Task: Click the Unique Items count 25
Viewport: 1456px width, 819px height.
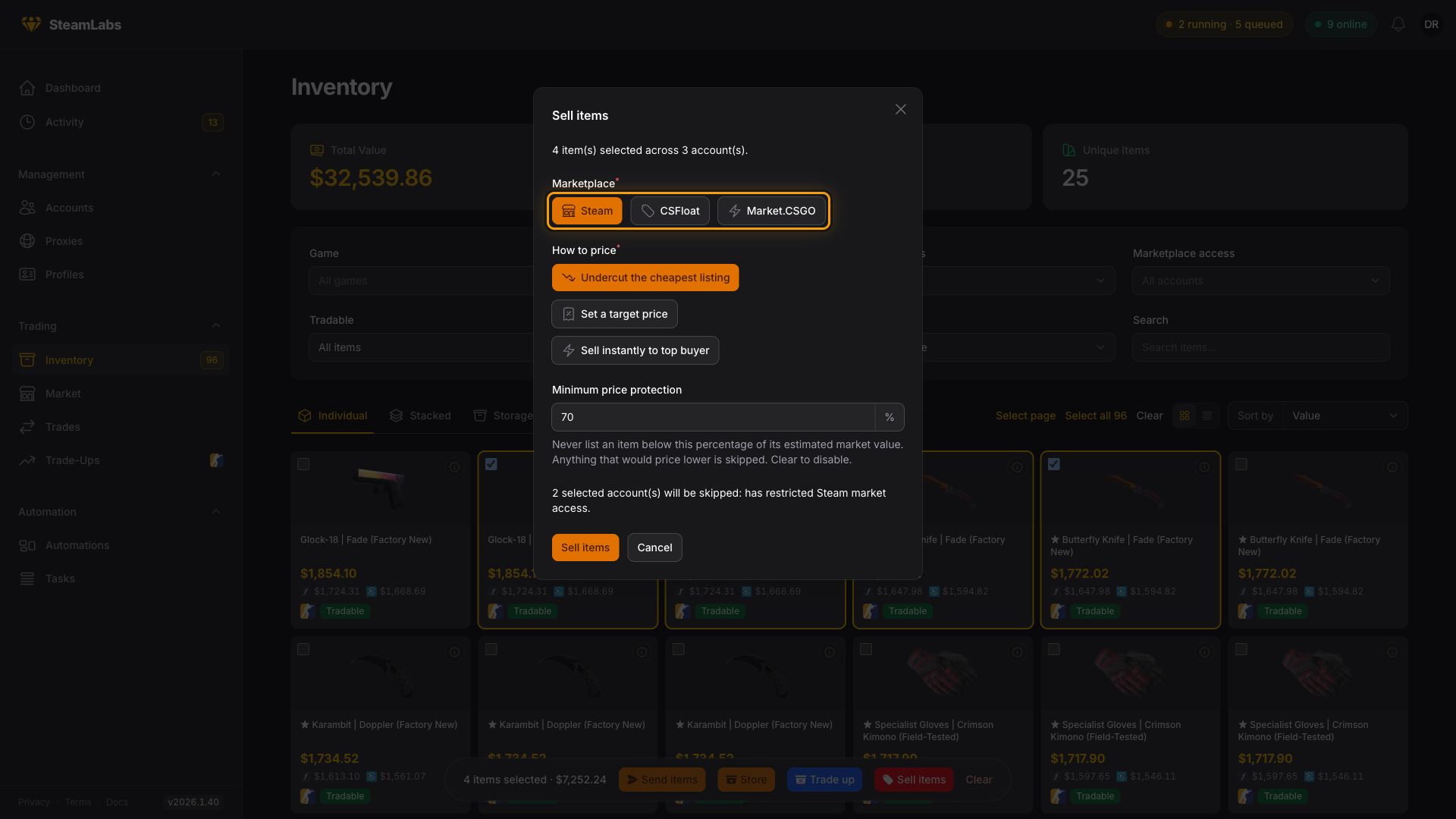Action: pyautogui.click(x=1075, y=177)
